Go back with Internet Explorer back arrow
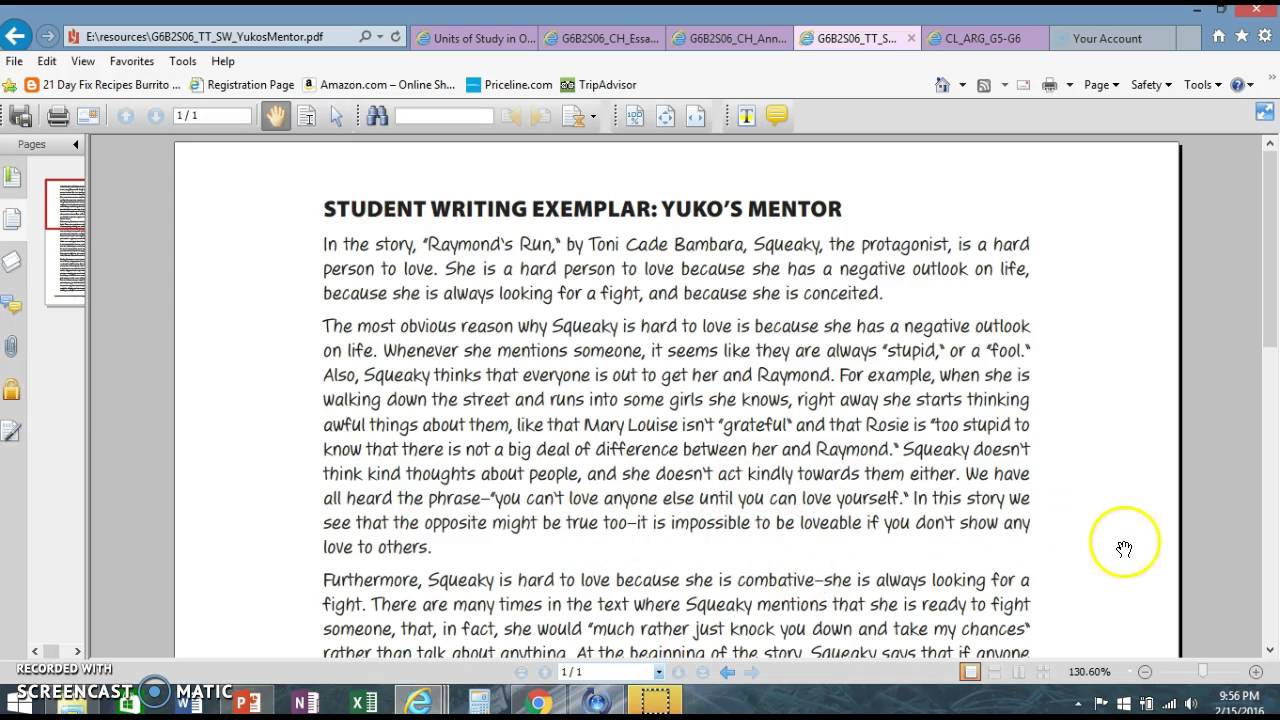Screen dimensions: 1280x720 click(x=14, y=37)
